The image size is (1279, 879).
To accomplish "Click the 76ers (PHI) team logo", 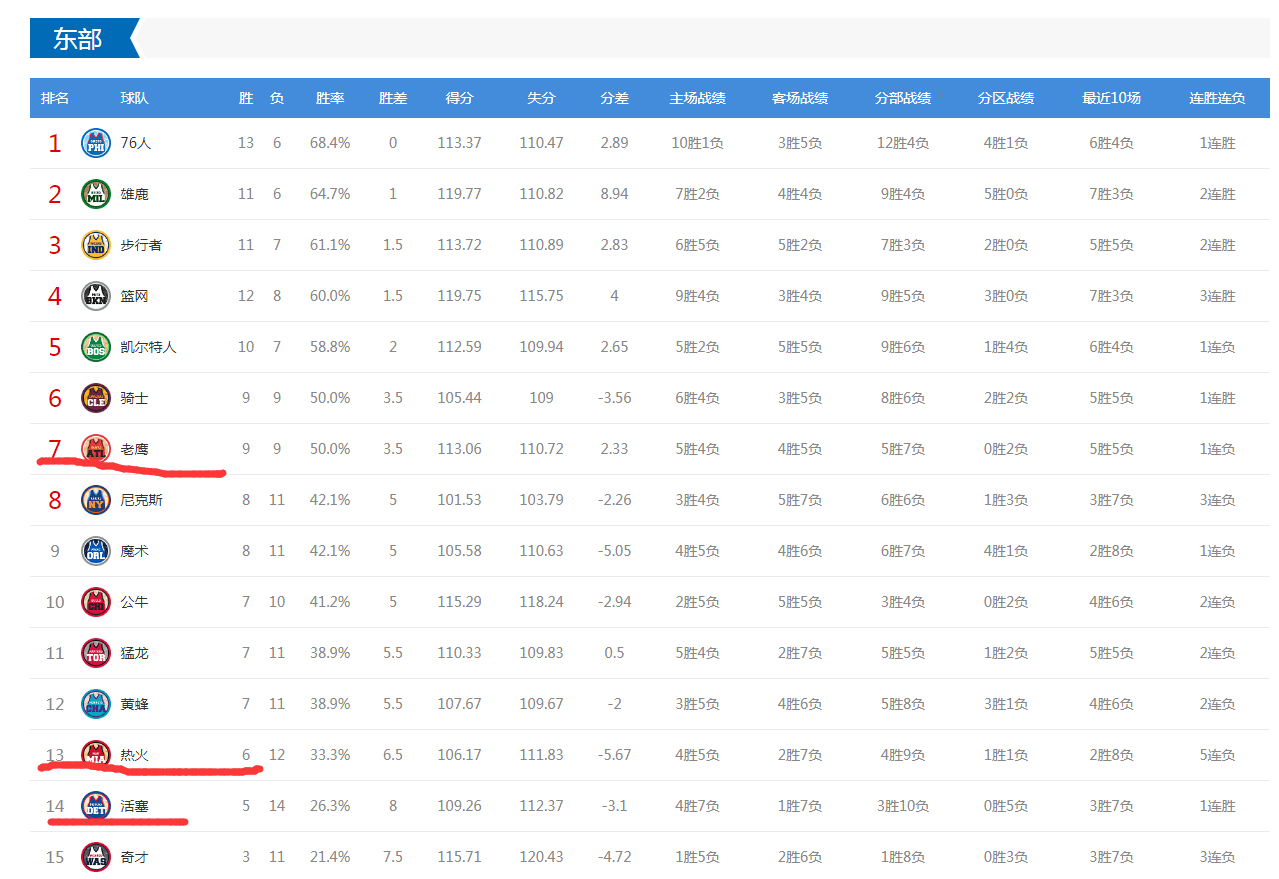I will click(x=96, y=143).
